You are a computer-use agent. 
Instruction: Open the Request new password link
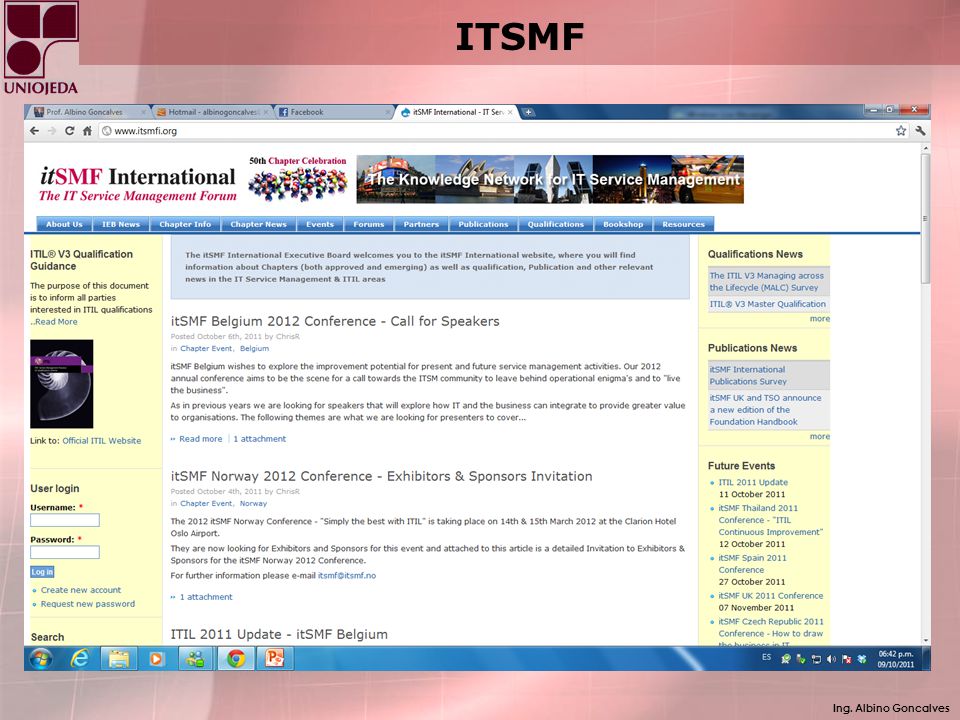pyautogui.click(x=88, y=604)
